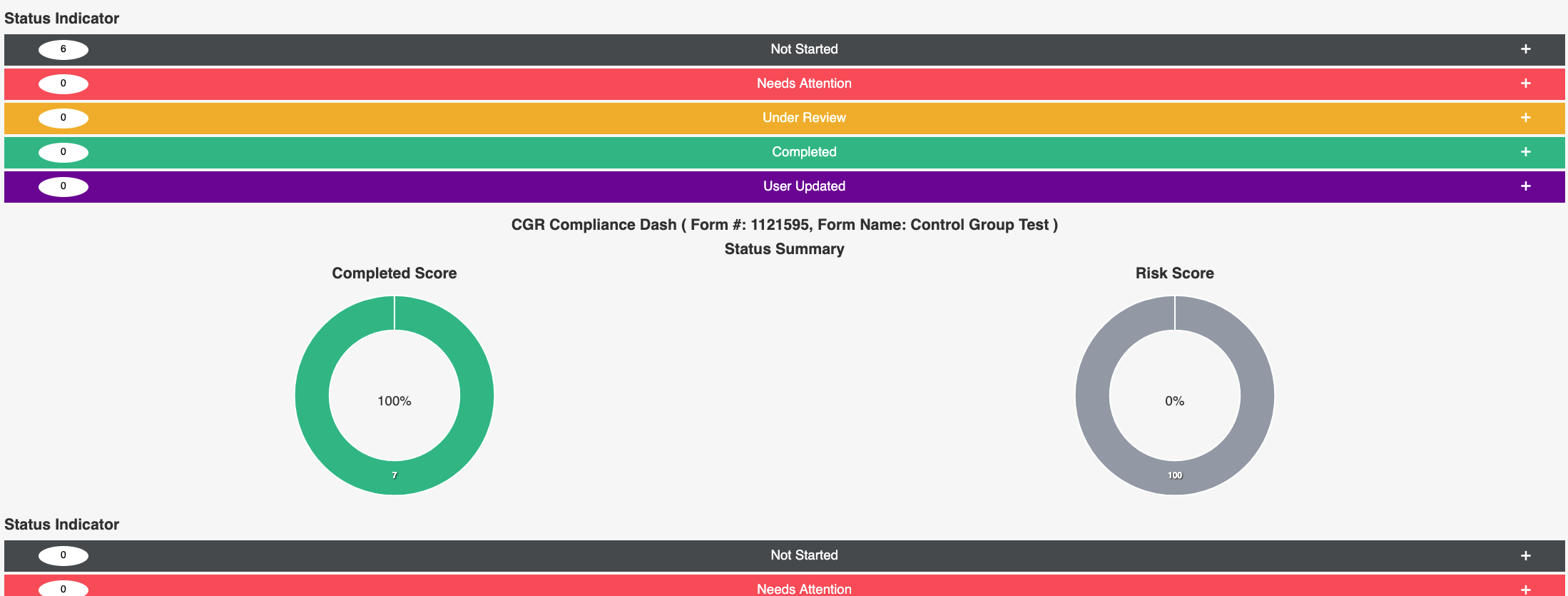
Task: Click plus icon on Not Started row showing 6
Action: point(1525,49)
